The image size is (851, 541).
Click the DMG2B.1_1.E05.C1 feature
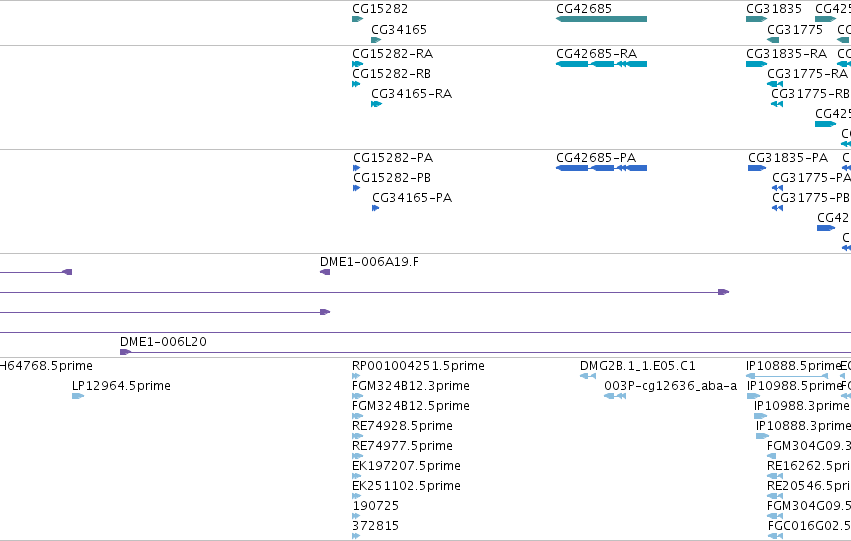pyautogui.click(x=588, y=376)
